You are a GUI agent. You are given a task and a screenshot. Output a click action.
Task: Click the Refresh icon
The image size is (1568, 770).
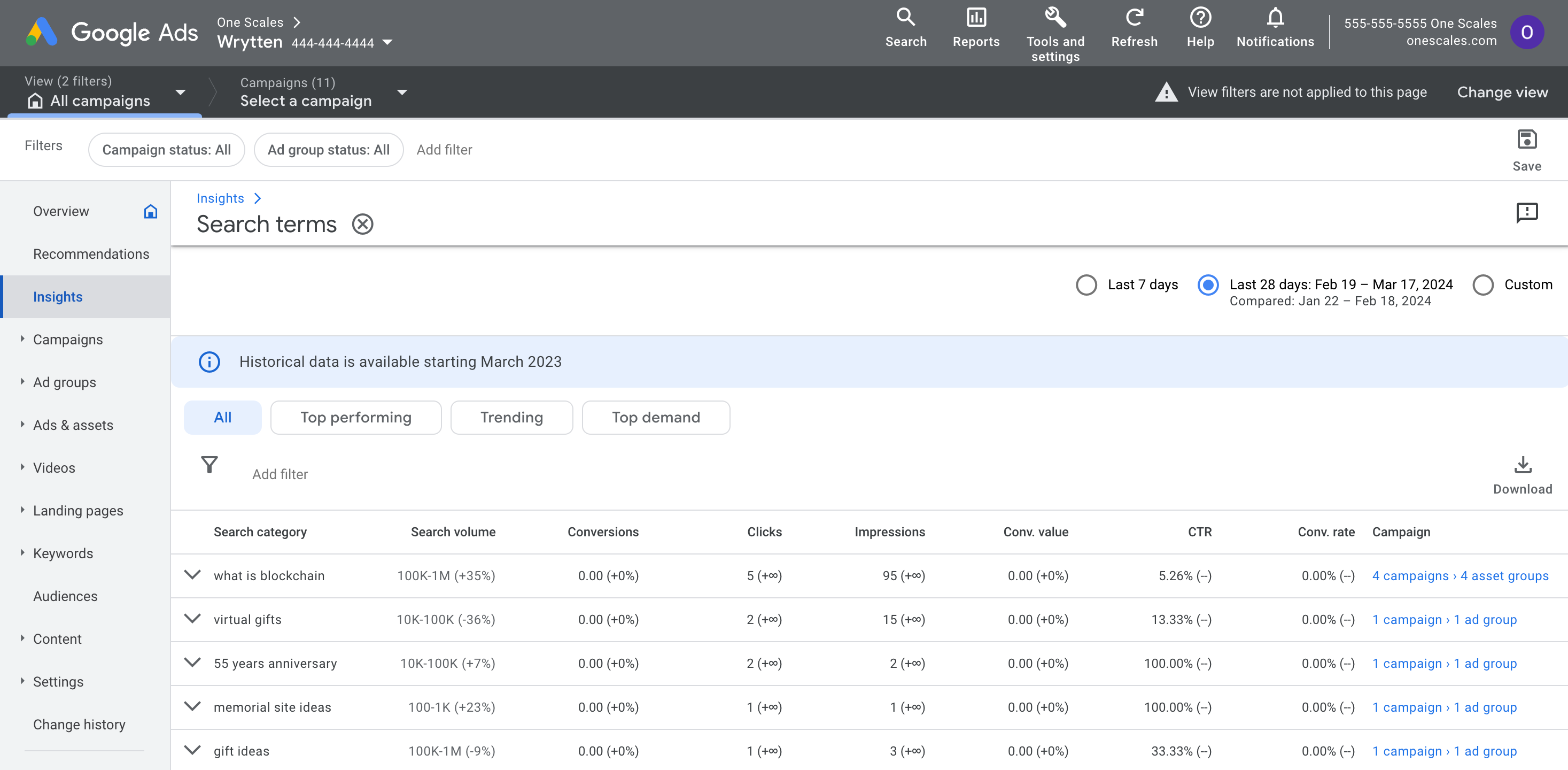point(1134,18)
